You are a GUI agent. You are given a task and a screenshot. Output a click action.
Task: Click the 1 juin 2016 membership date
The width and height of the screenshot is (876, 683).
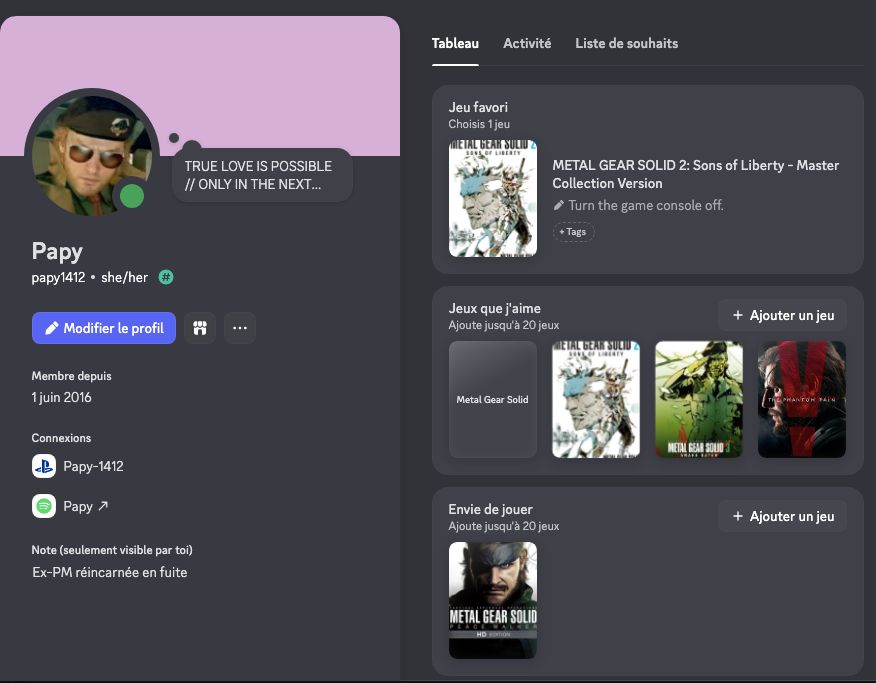coord(61,398)
